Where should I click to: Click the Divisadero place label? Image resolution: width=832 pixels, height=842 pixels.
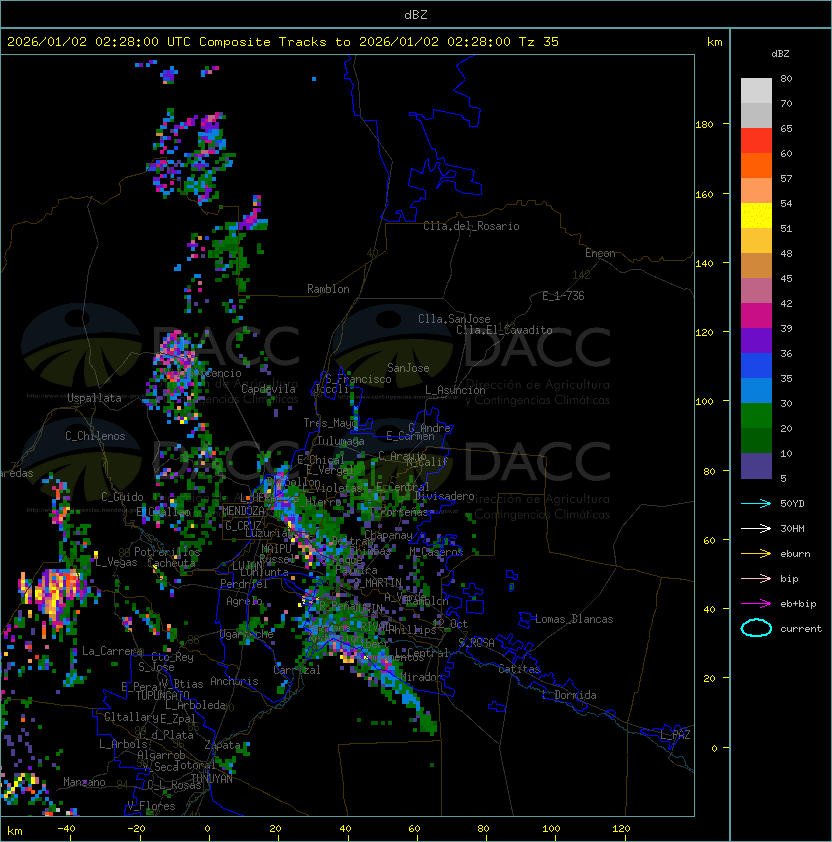pos(444,496)
